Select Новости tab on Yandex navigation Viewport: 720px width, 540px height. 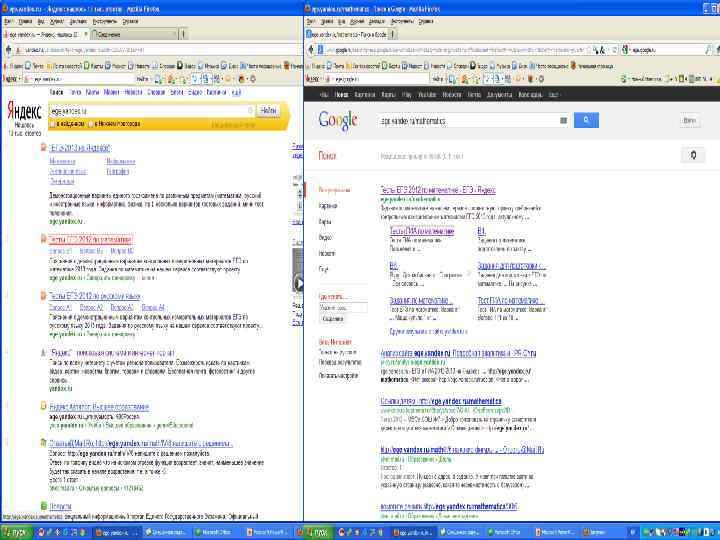pos(133,92)
